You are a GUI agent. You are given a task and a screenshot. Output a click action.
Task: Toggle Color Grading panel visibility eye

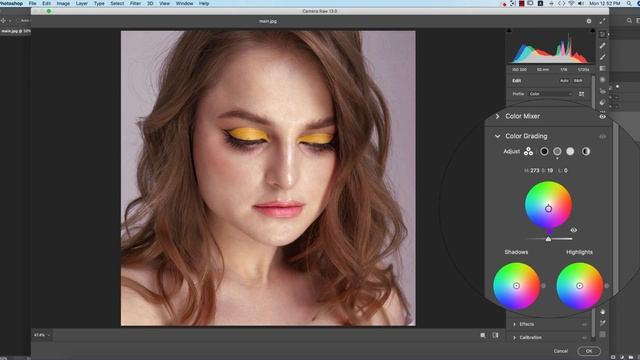pos(602,136)
